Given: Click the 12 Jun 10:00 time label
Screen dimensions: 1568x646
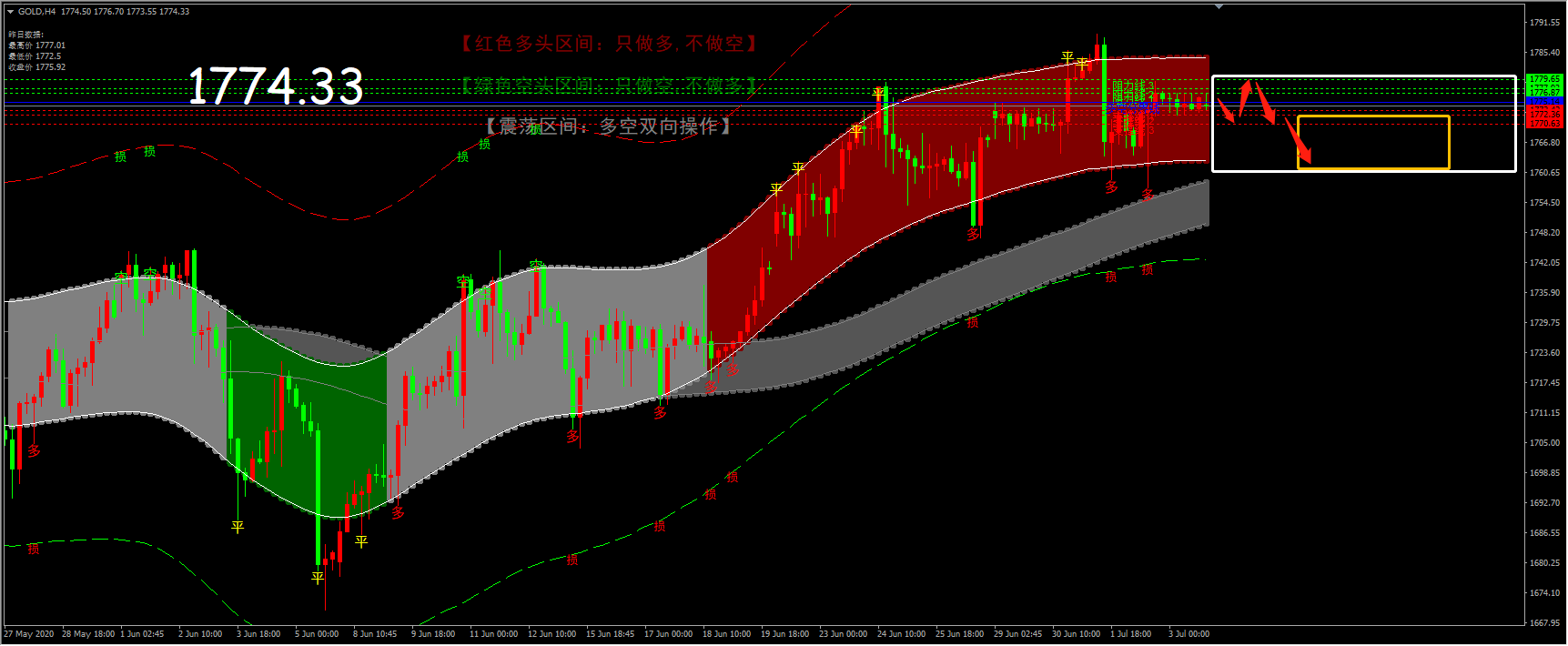Looking at the screenshot, I should click(x=551, y=634).
